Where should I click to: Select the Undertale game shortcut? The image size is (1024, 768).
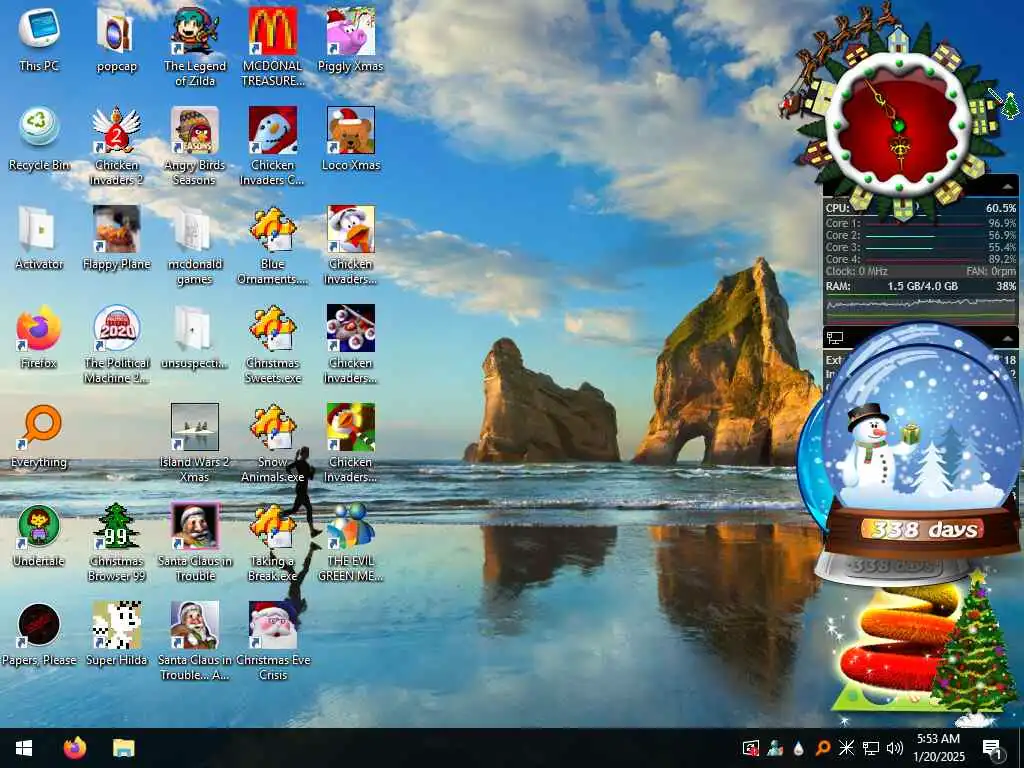click(39, 536)
